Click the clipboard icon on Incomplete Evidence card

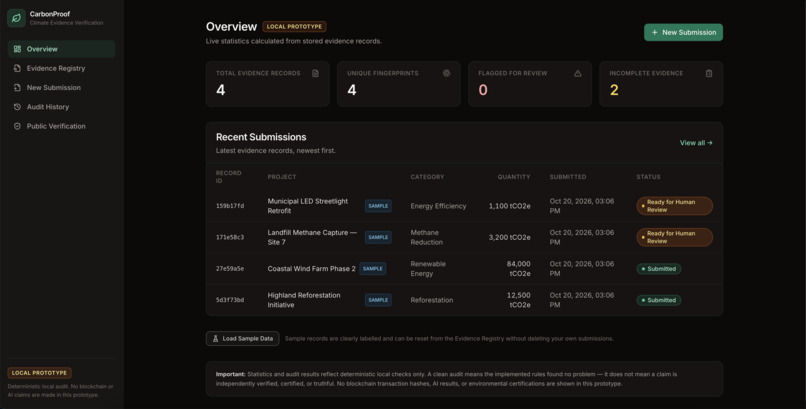click(709, 73)
